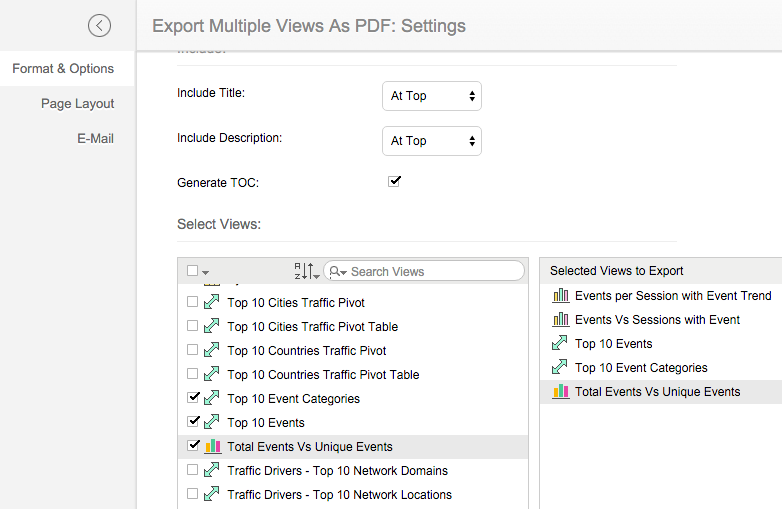The width and height of the screenshot is (782, 509).
Task: Click chart icon next to Events per Session with Event Trend
Action: (x=560, y=296)
